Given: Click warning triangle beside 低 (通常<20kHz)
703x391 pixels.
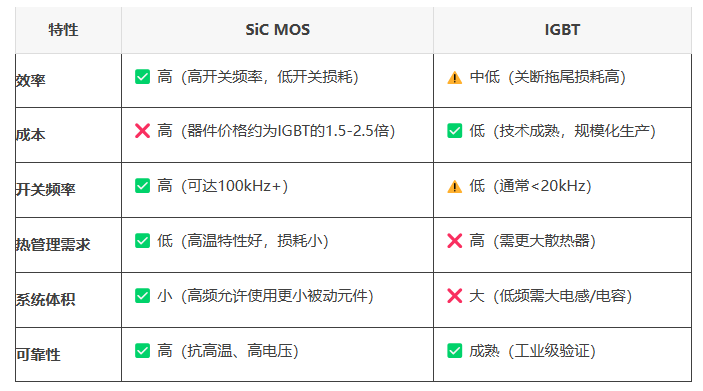Looking at the screenshot, I should 455,187.
